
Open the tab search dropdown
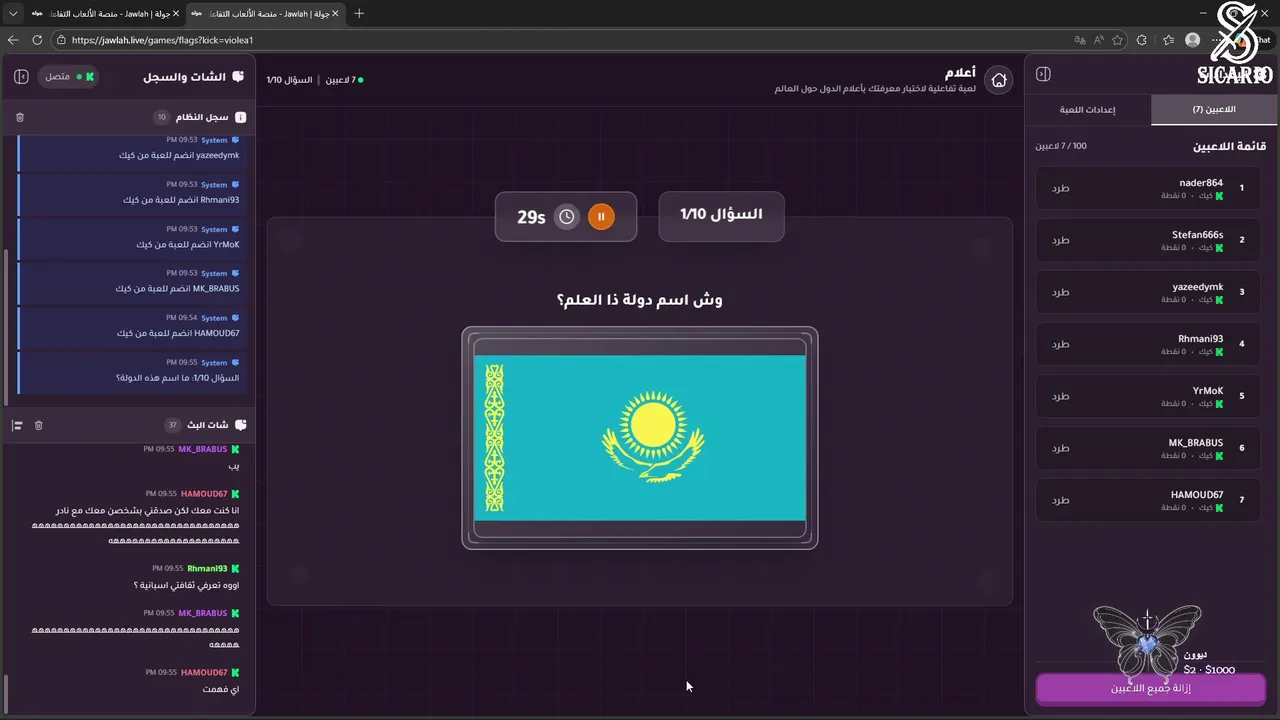click(x=13, y=13)
